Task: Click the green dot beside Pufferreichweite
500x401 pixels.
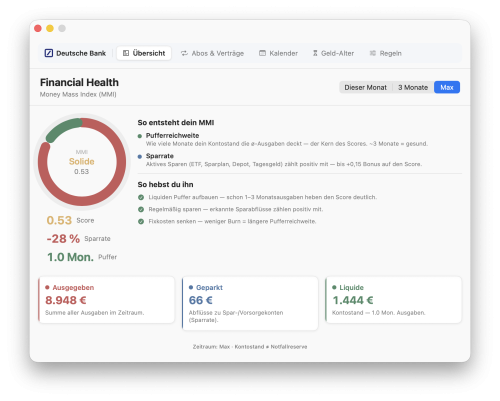Action: pos(140,136)
